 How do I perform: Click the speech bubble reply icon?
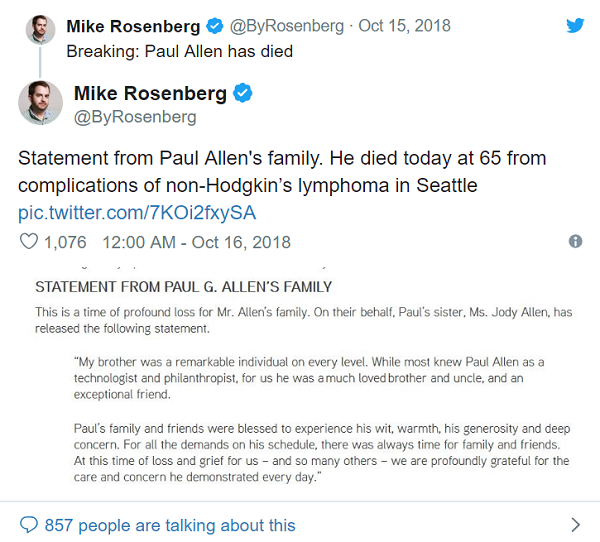pos(29,524)
